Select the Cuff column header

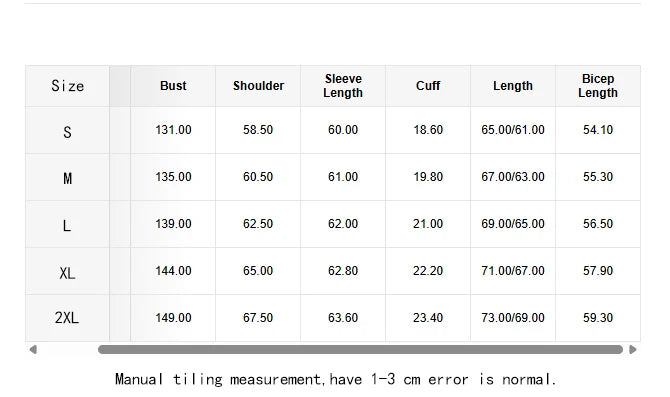click(x=428, y=86)
